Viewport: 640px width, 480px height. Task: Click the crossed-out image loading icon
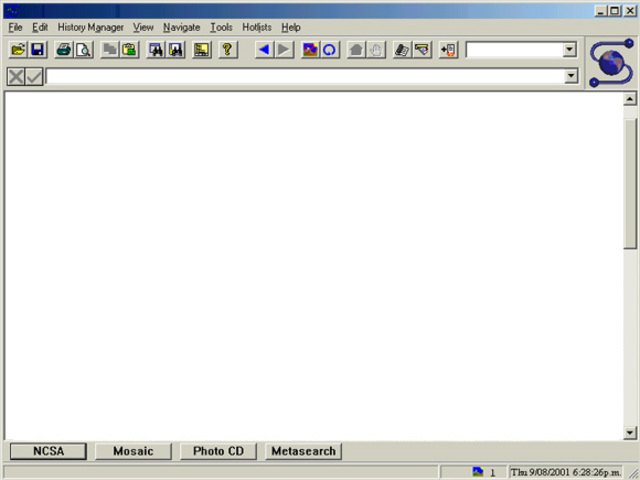310,50
